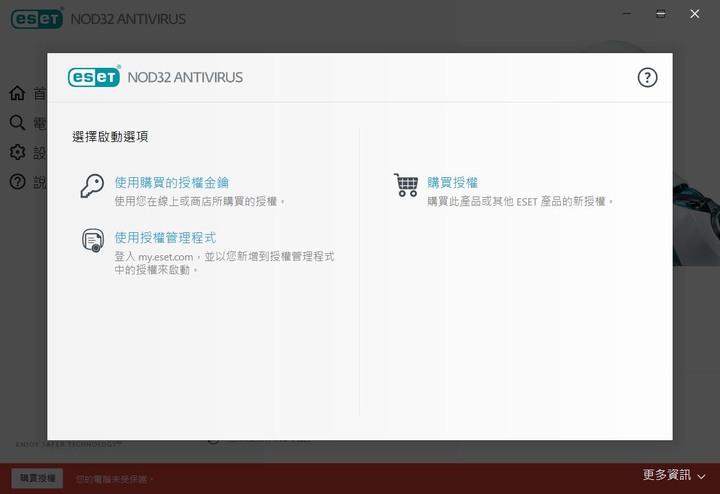This screenshot has height=494, width=720.
Task: Click the 購買授權 button in bottom bar
Action: (38, 478)
